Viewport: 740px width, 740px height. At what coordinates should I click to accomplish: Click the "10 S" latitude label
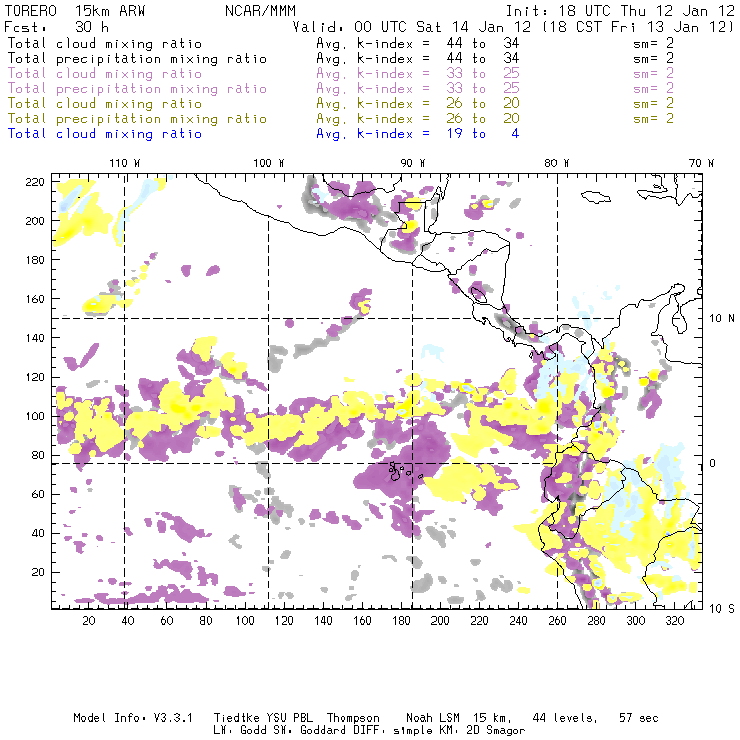(x=722, y=609)
